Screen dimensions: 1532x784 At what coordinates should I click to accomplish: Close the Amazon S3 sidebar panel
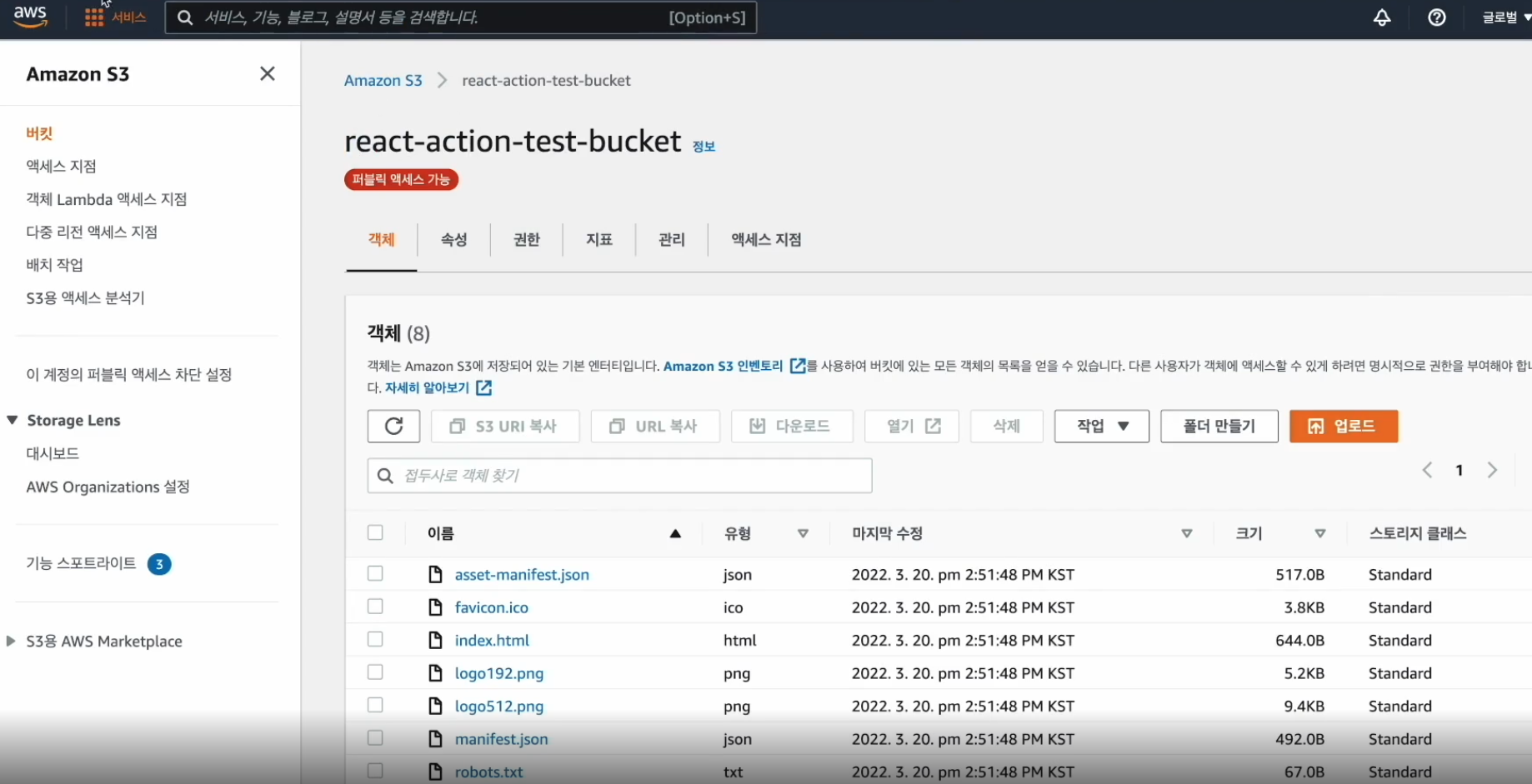pos(268,74)
